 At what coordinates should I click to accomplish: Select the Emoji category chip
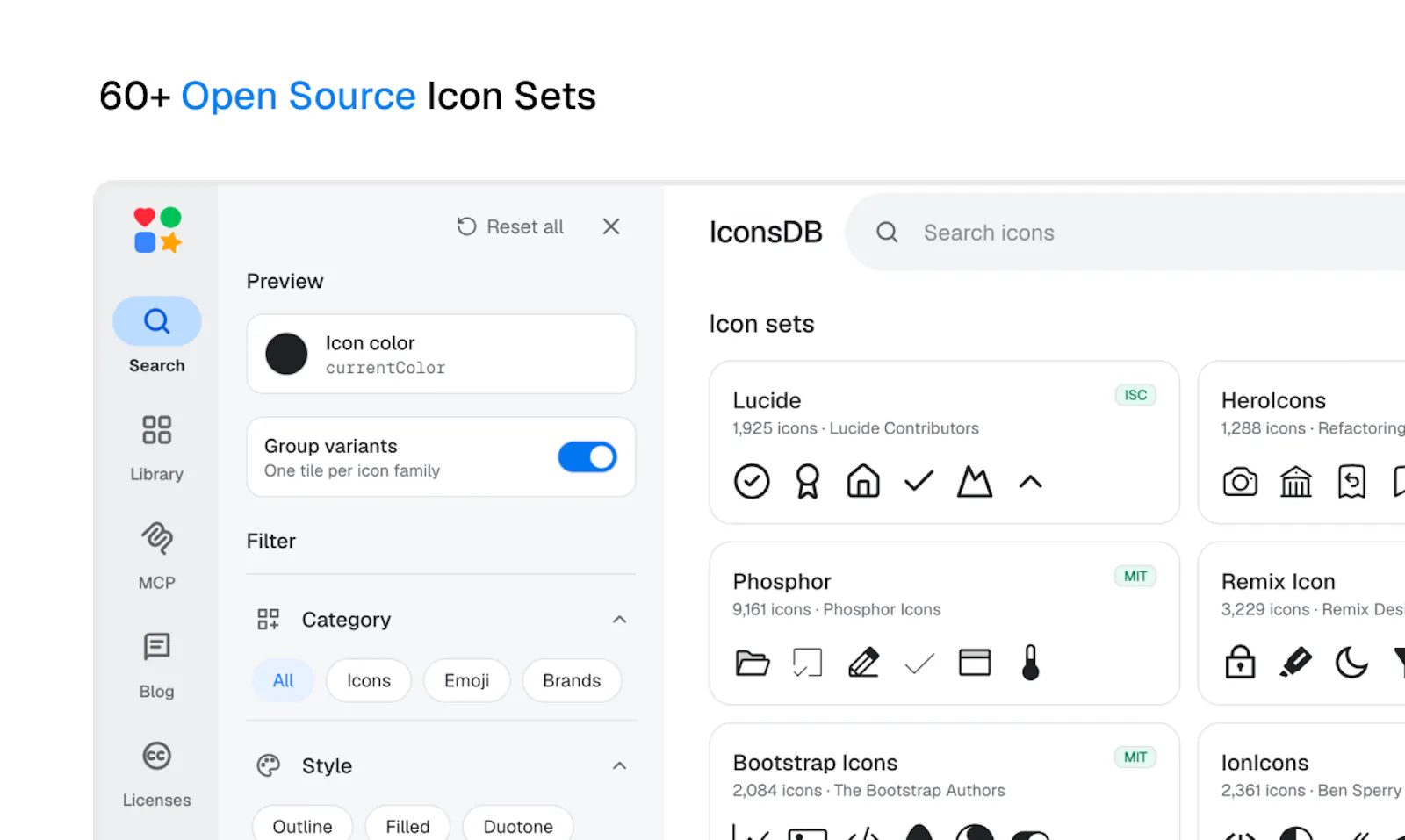(x=467, y=680)
